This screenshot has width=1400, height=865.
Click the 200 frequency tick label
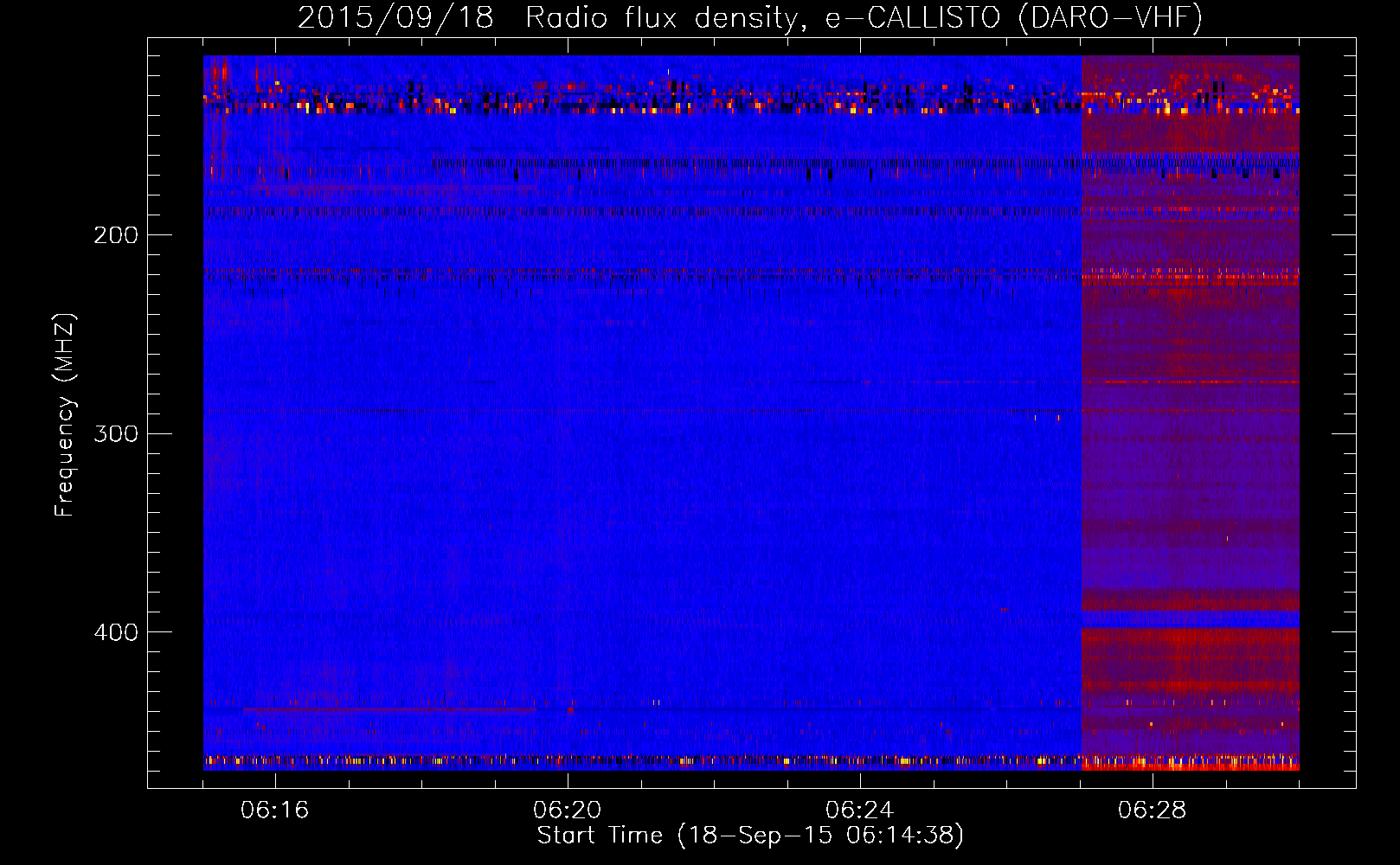(116, 235)
